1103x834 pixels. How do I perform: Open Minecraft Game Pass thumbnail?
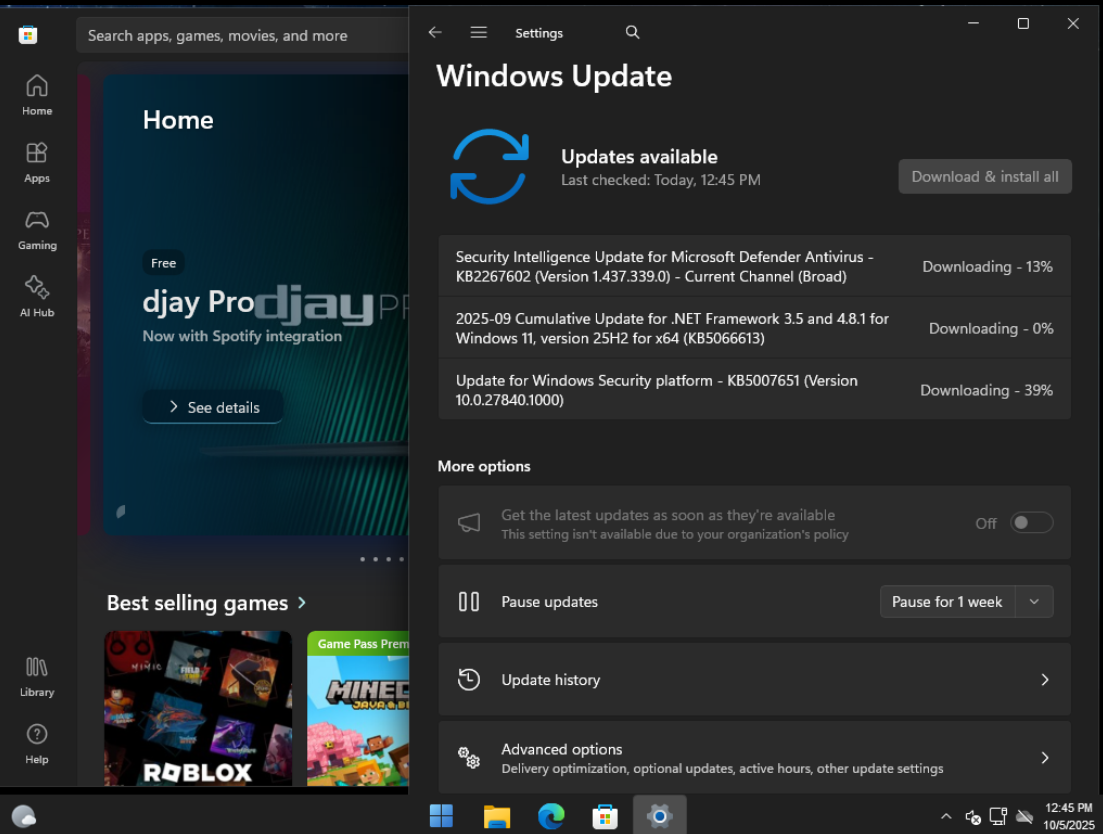pos(358,708)
